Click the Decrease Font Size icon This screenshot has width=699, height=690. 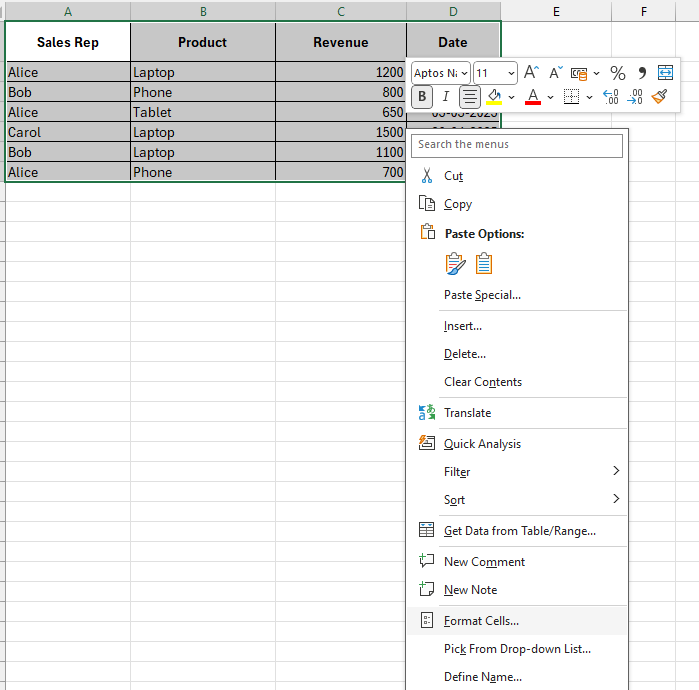coord(555,72)
